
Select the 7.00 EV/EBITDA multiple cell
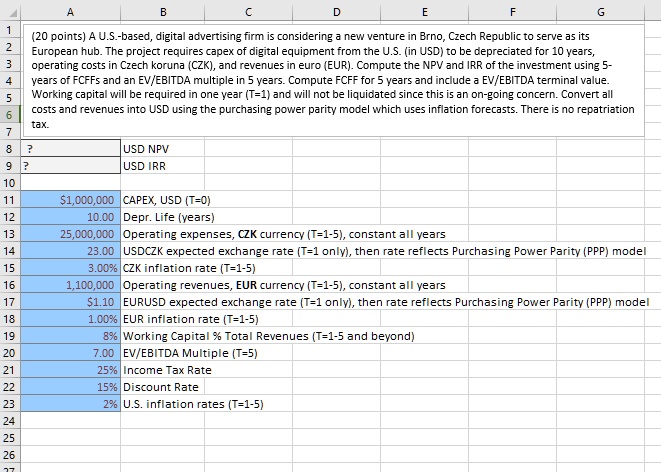pos(71,353)
